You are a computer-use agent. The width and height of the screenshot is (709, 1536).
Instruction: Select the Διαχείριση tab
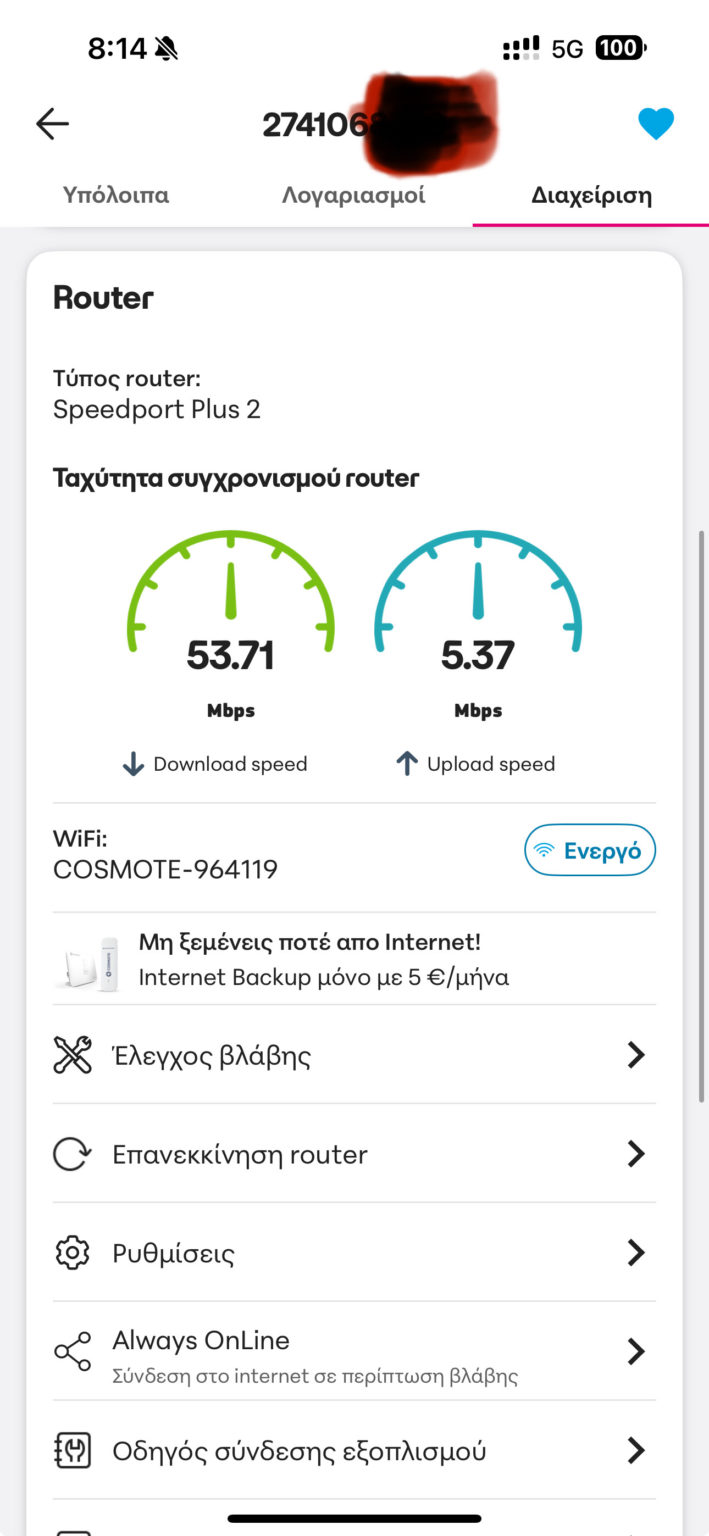[x=591, y=195]
